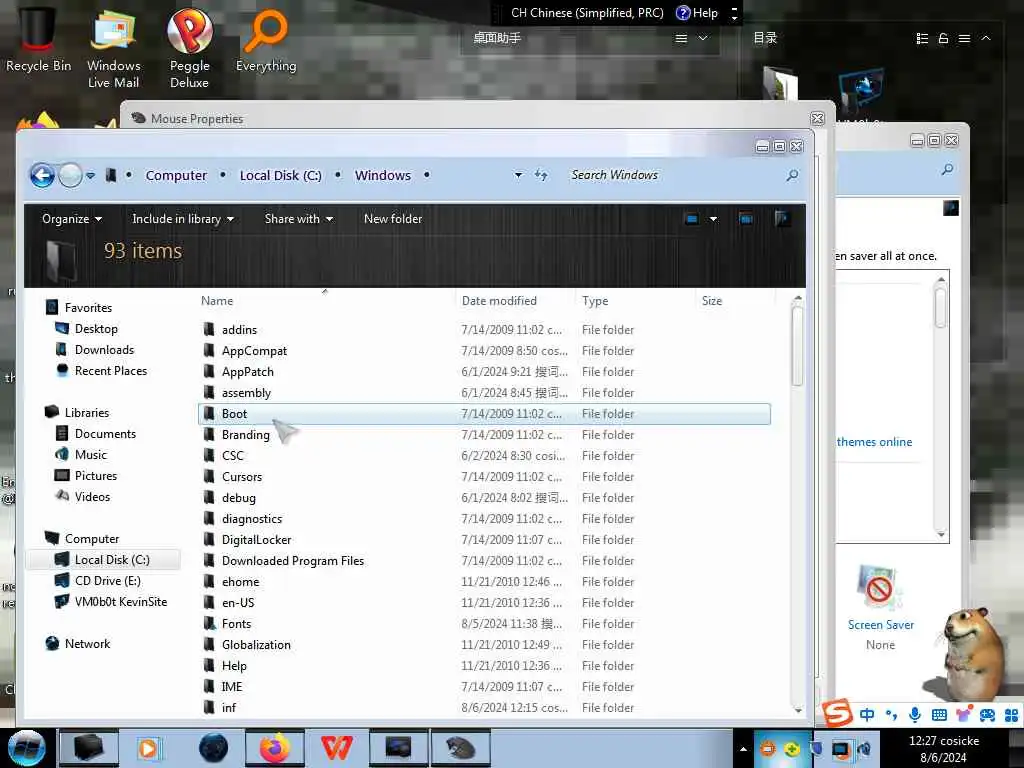Select CD Drive (E:) in navigation pane
The width and height of the screenshot is (1024, 768).
coord(107,581)
